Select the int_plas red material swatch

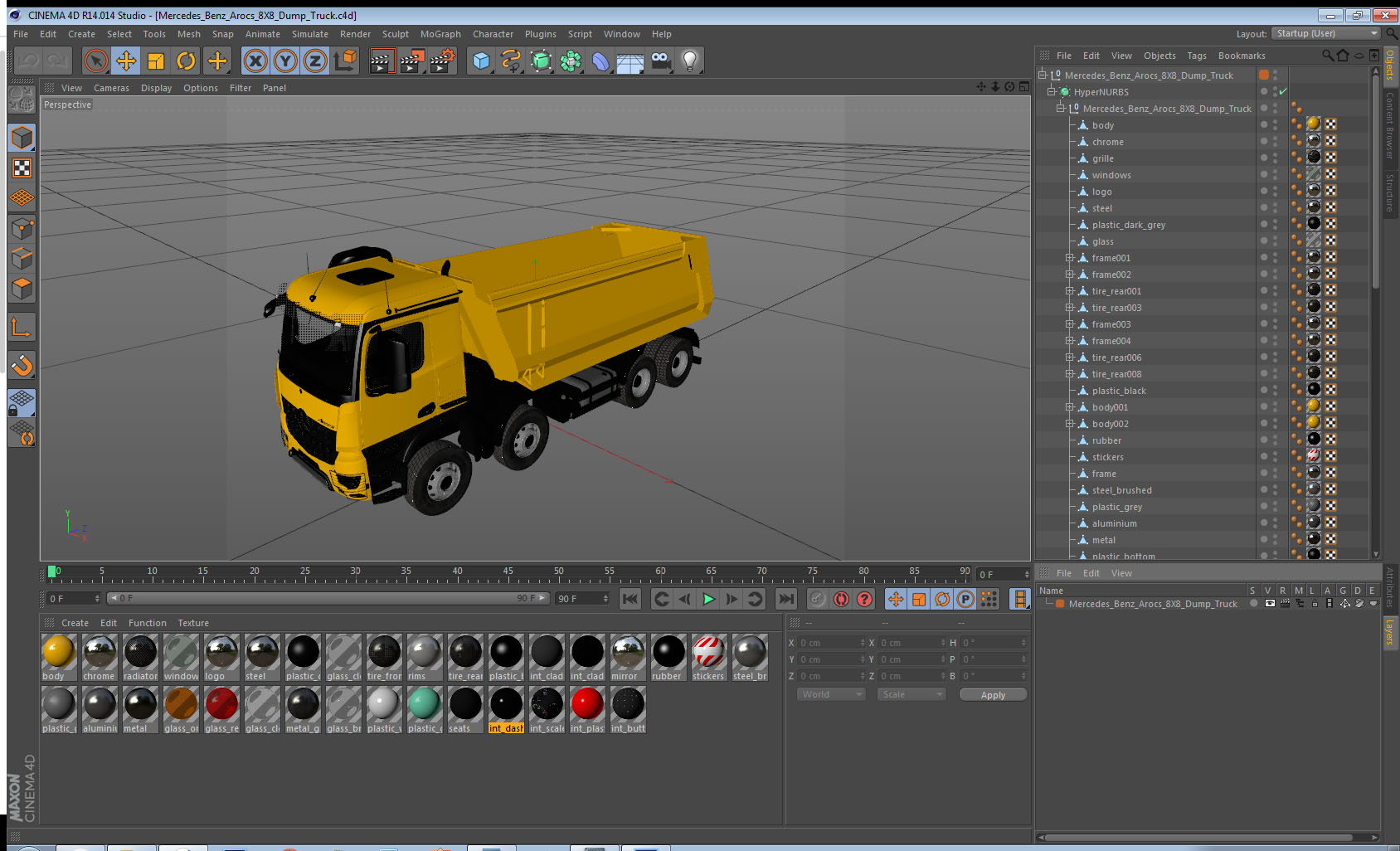pos(587,704)
